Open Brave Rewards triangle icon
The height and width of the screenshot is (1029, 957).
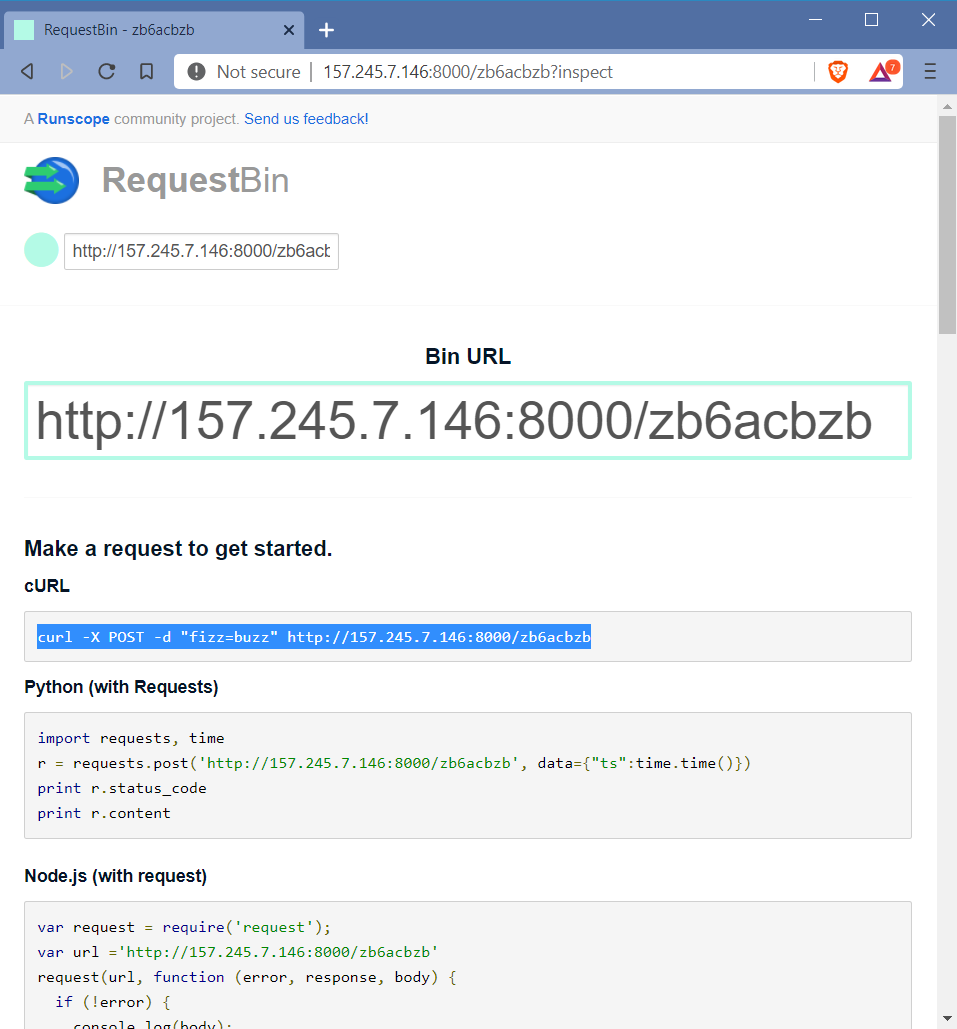[x=881, y=71]
